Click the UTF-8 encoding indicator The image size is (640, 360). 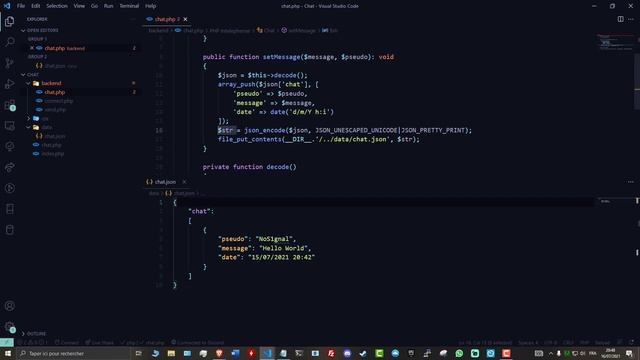click(550, 342)
